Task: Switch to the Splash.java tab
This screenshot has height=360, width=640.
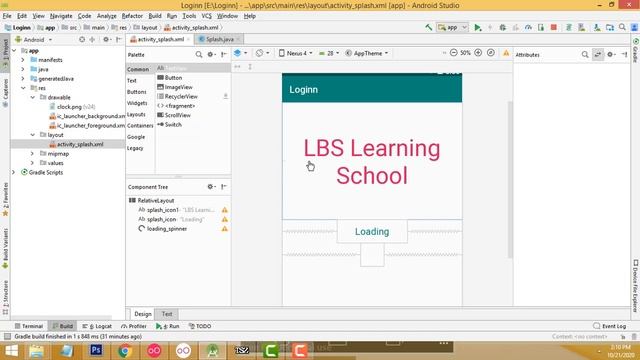Action: pos(220,39)
